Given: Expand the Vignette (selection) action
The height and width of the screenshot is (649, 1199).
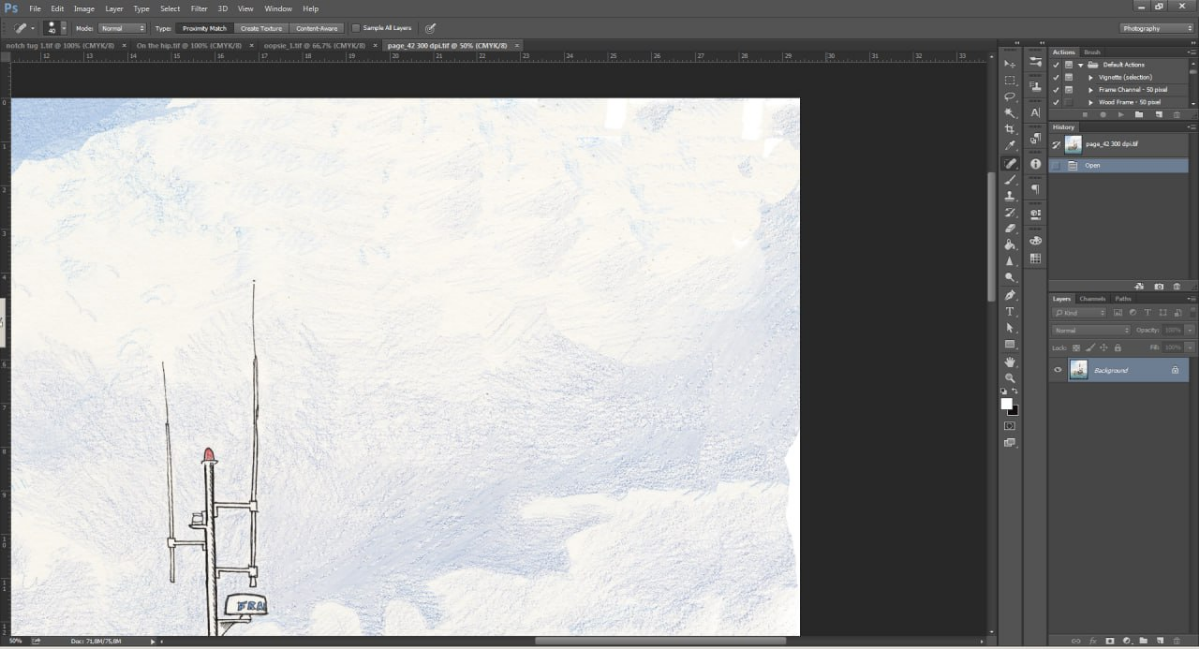Looking at the screenshot, I should coord(1090,77).
